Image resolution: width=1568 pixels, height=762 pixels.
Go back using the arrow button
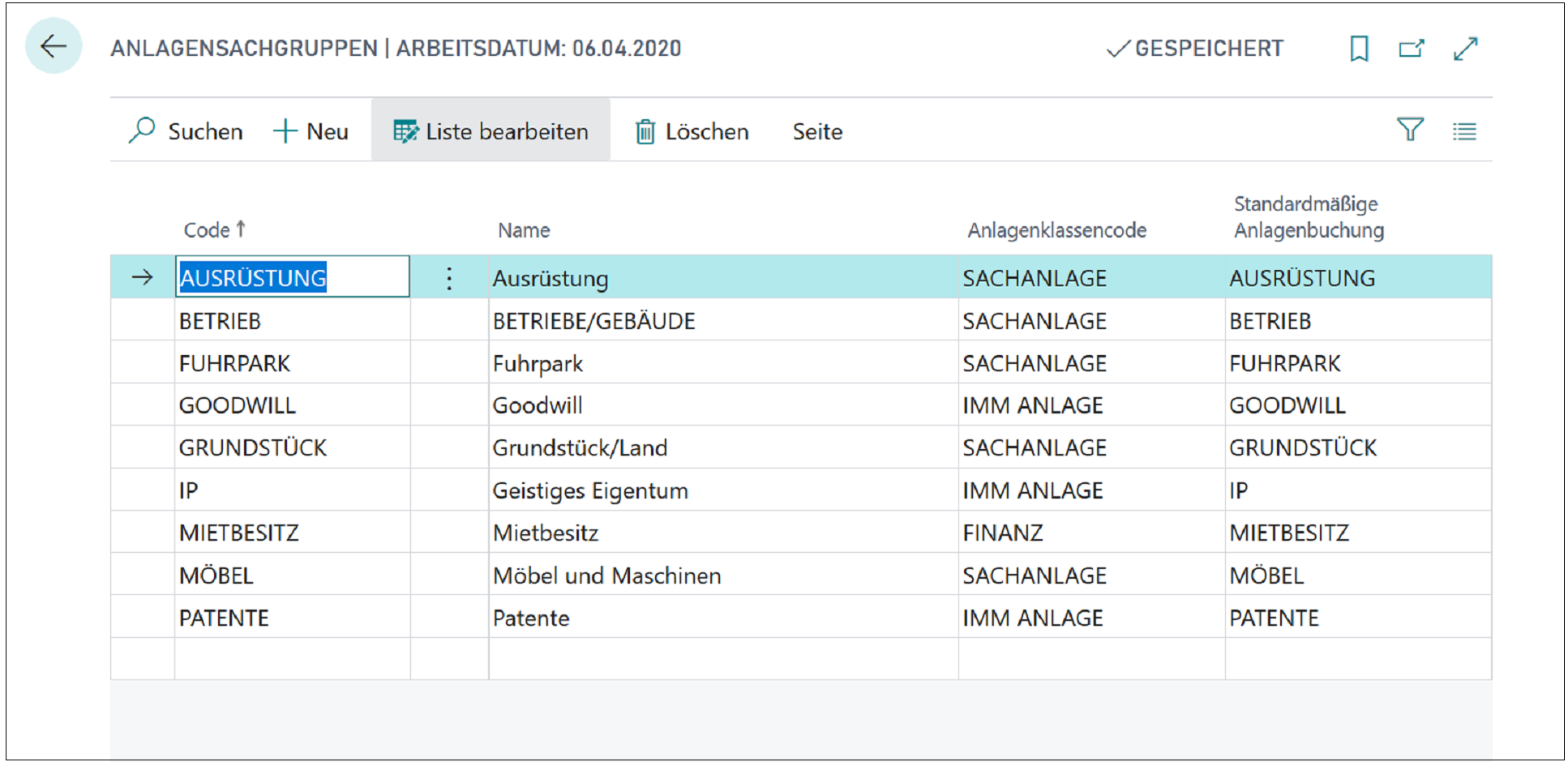pos(54,46)
